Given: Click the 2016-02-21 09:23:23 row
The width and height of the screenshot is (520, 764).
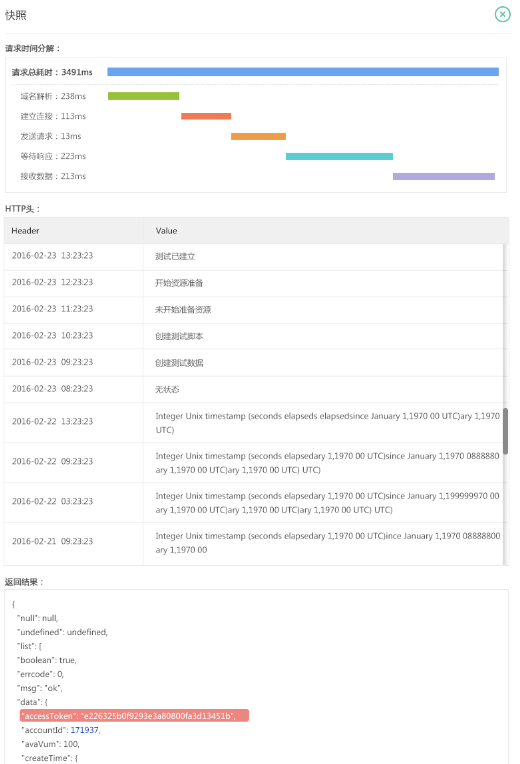Looking at the screenshot, I should click(253, 543).
